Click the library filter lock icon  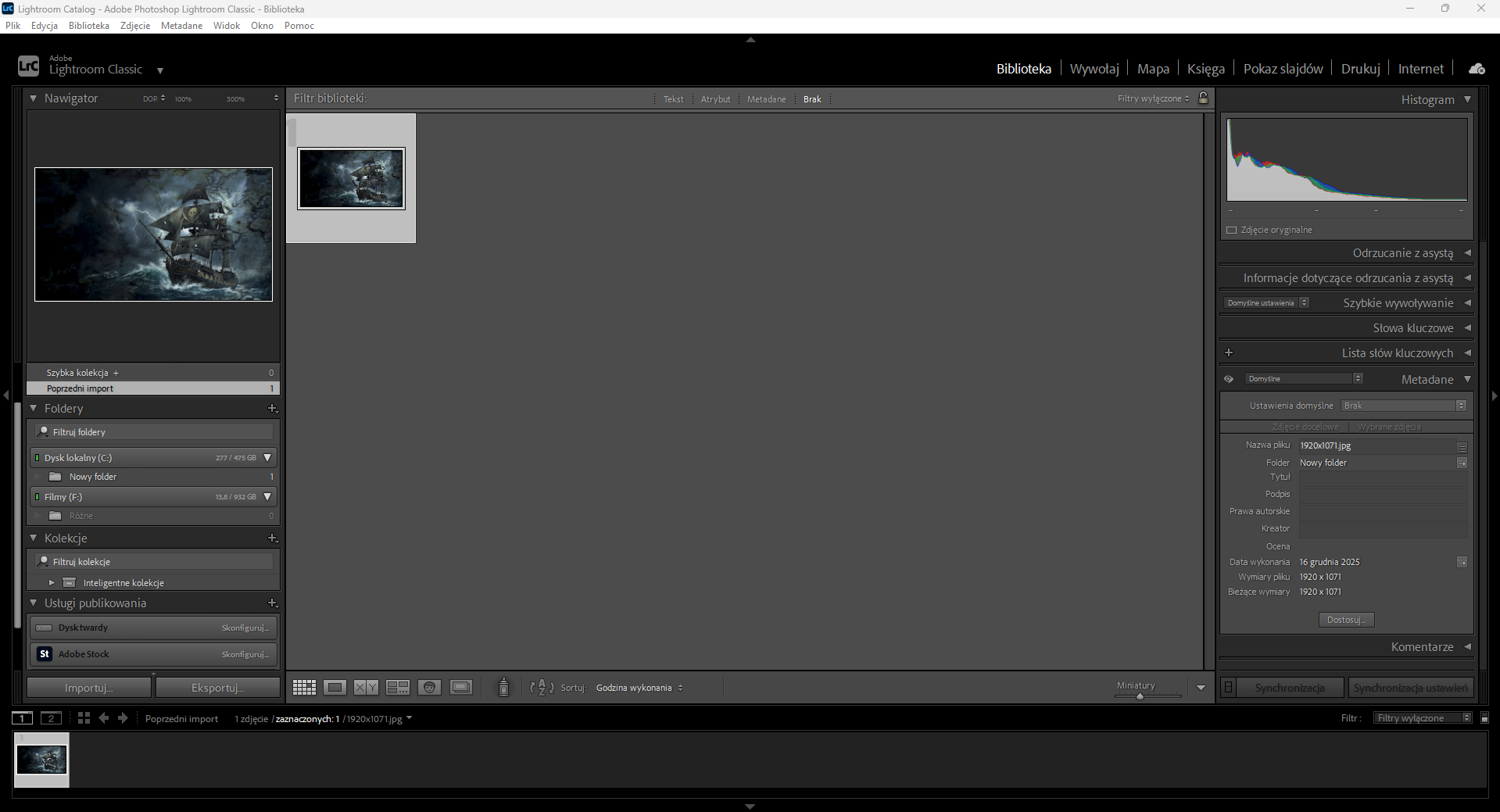pos(1204,98)
